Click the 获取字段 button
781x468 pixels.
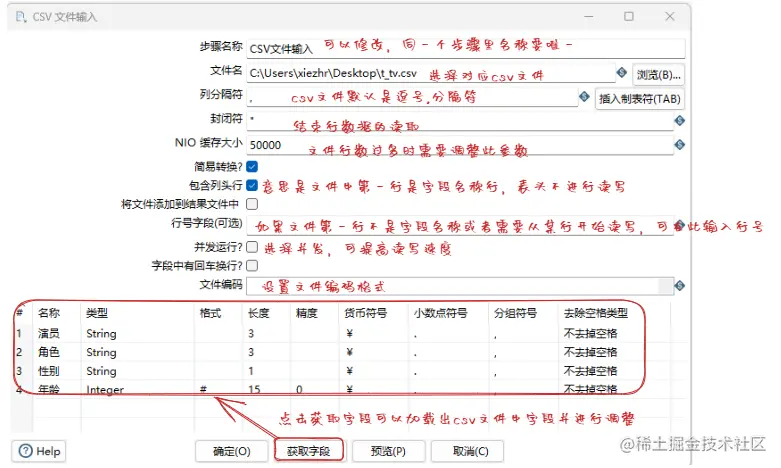click(x=309, y=451)
